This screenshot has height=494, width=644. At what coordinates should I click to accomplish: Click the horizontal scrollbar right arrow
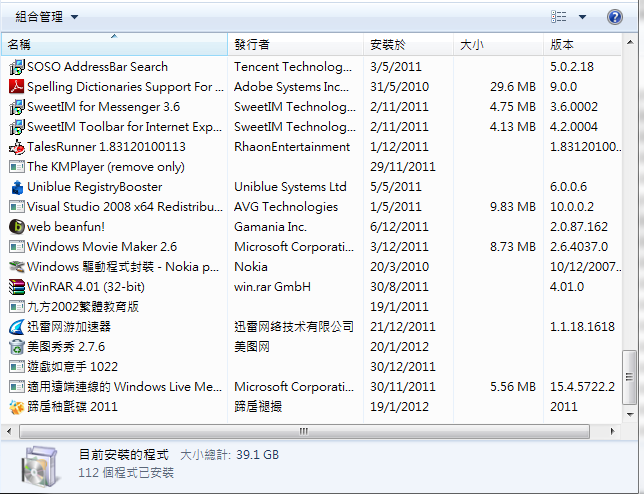tap(612, 431)
